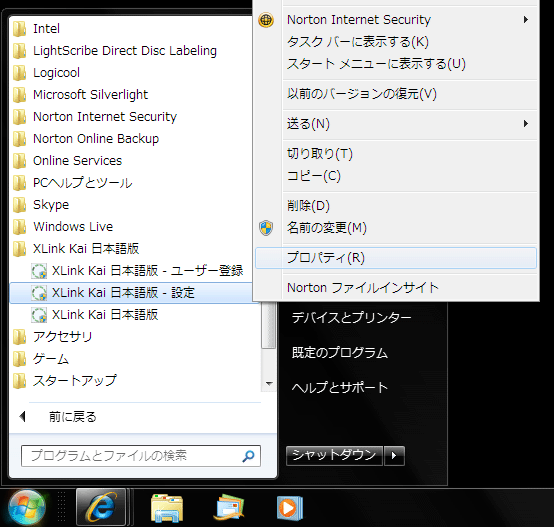This screenshot has height=527, width=554.
Task: Choose スタート メニューに表示する(U)
Action: click(396, 64)
